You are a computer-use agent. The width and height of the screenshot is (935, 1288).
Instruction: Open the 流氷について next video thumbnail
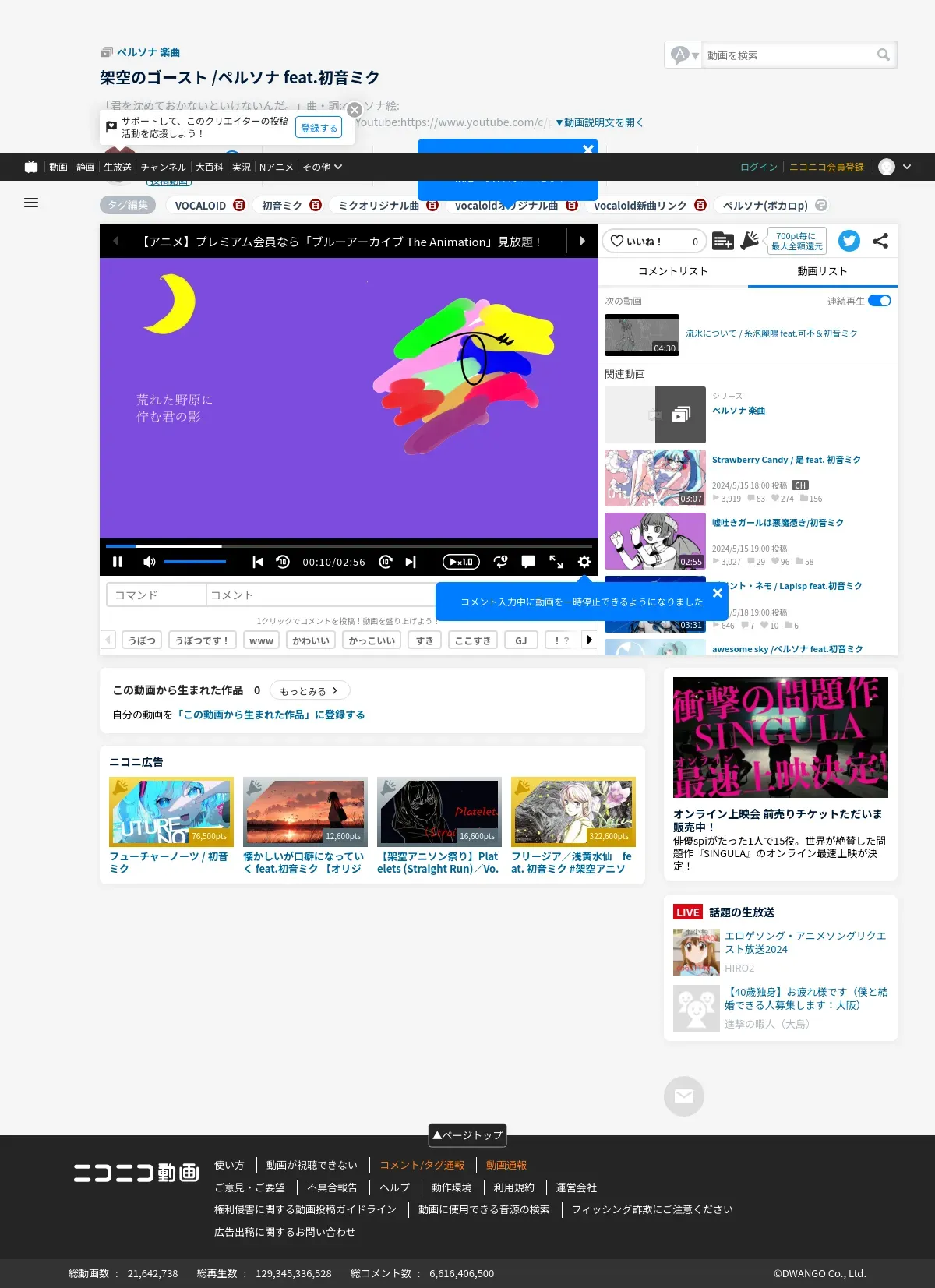(x=642, y=335)
